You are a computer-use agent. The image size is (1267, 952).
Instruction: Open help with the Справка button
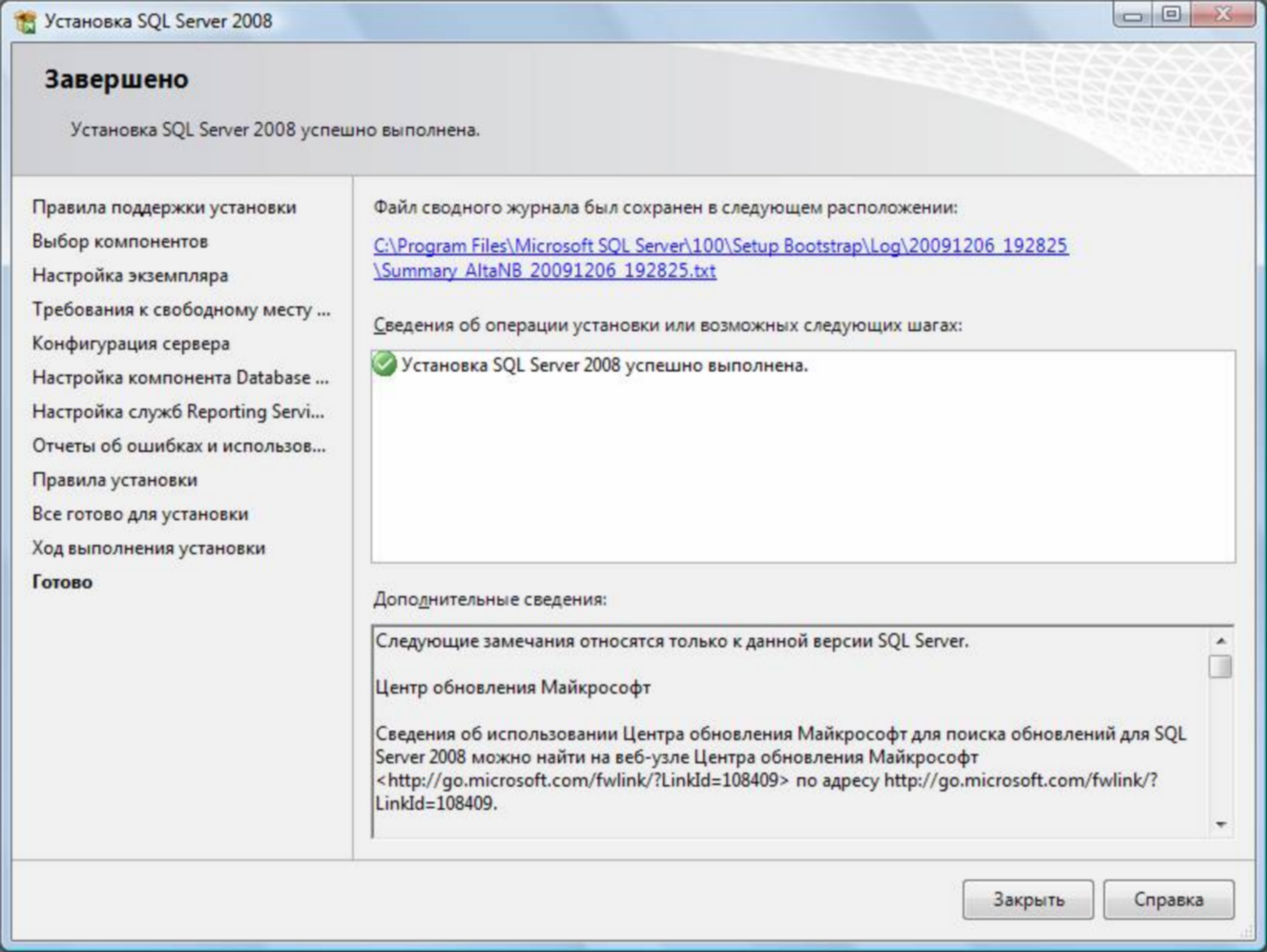click(x=1168, y=899)
